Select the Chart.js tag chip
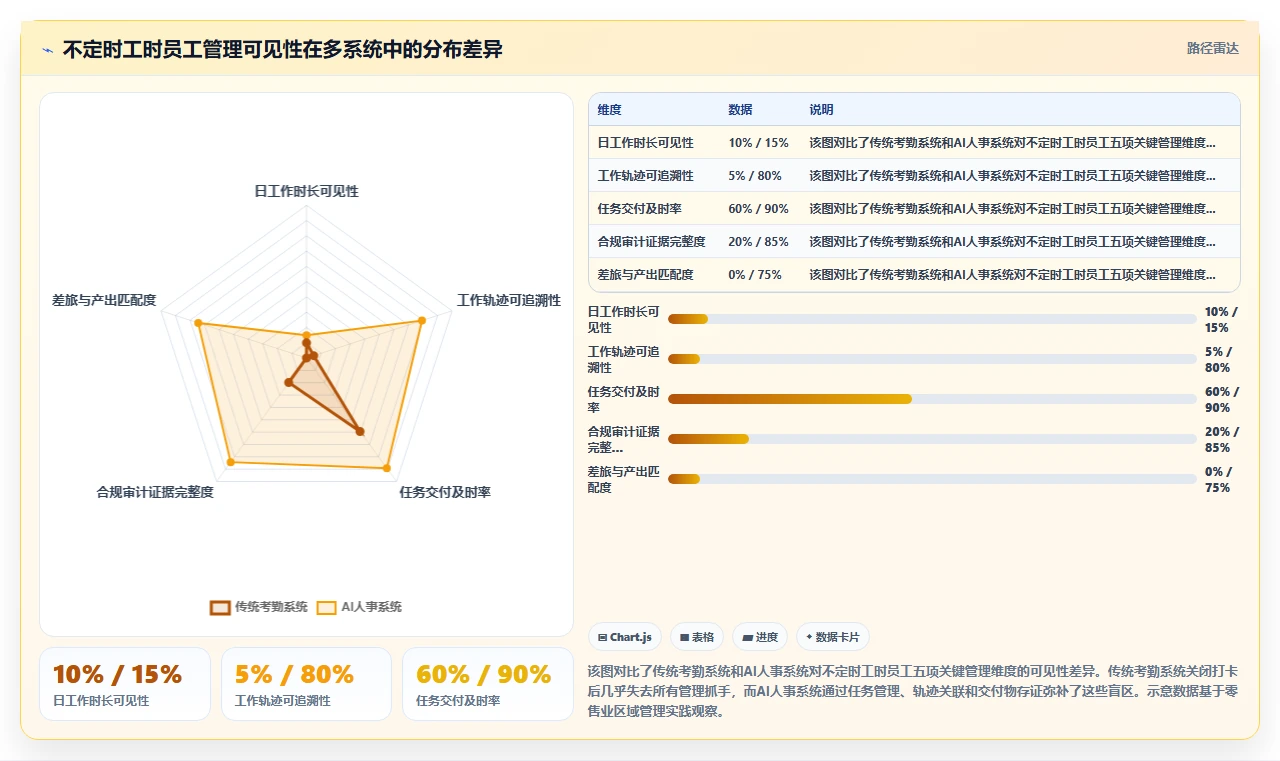The width and height of the screenshot is (1280, 761). click(x=625, y=637)
